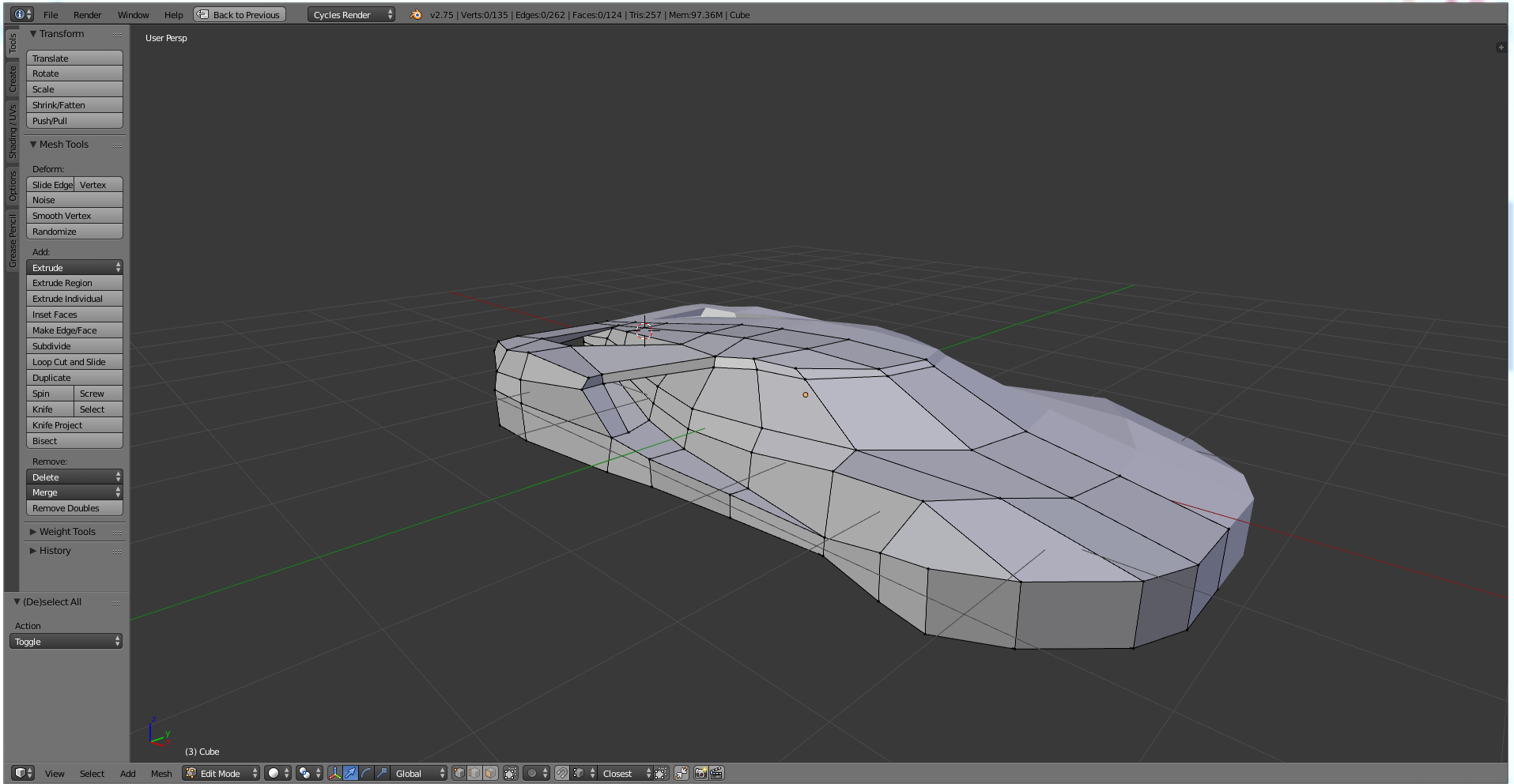This screenshot has height=784, width=1514.
Task: Toggle limit selection to visible
Action: [x=511, y=773]
